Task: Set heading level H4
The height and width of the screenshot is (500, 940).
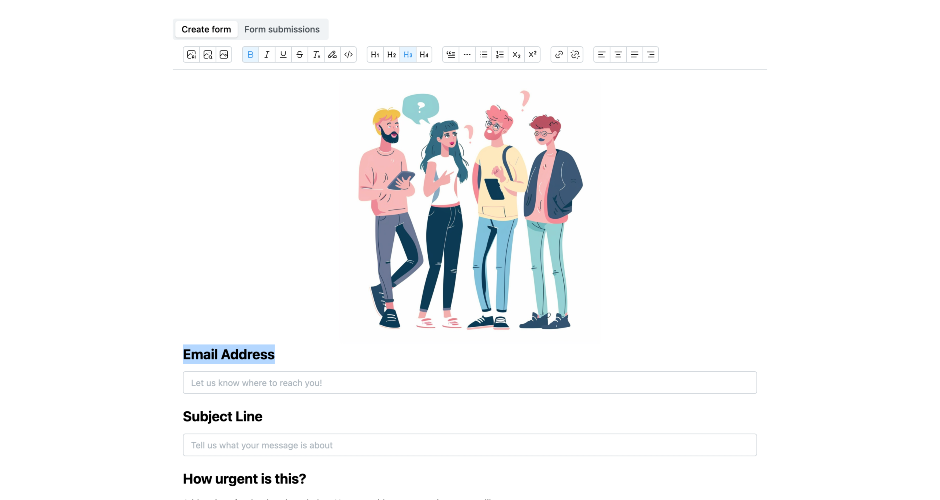Action: 424,55
